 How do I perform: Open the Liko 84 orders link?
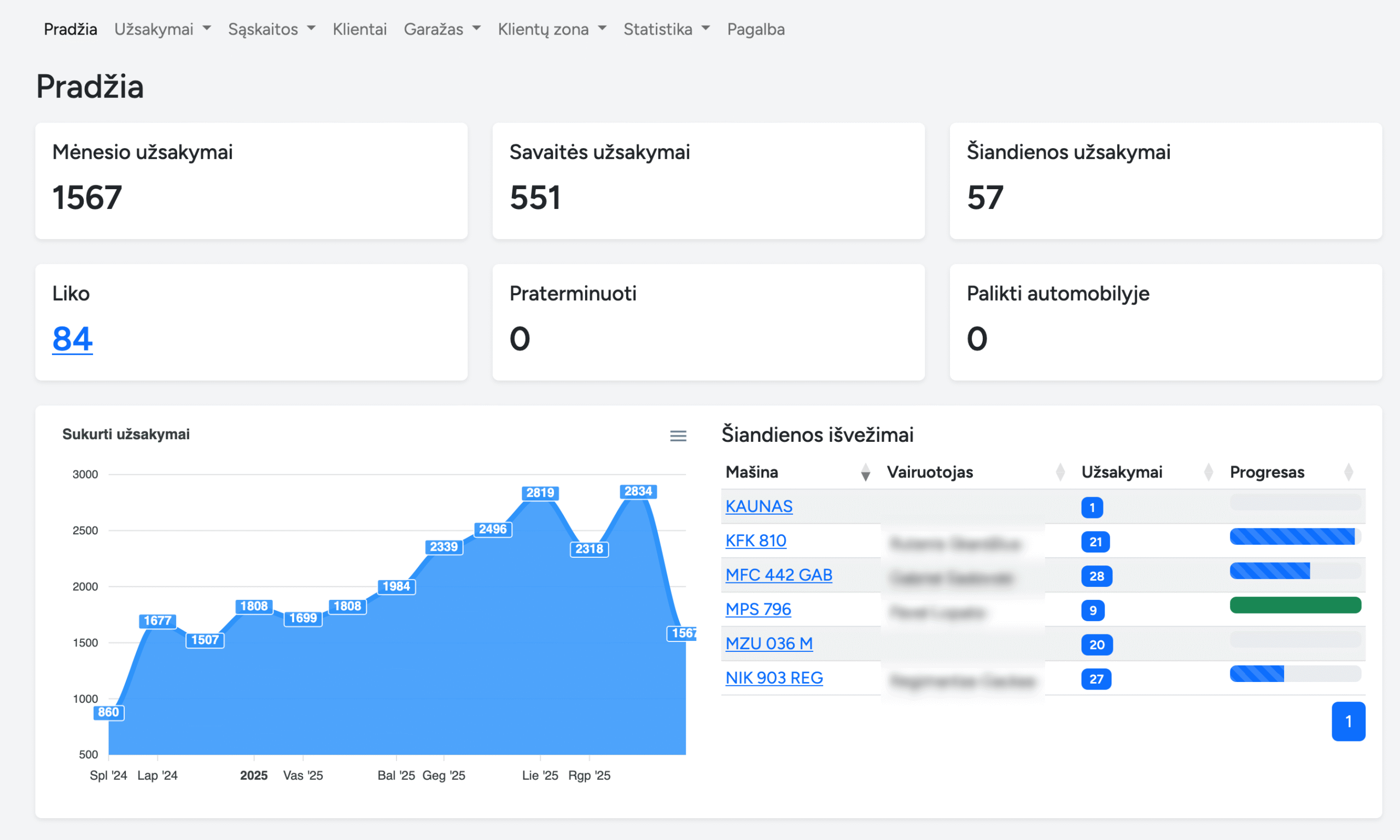coord(72,339)
